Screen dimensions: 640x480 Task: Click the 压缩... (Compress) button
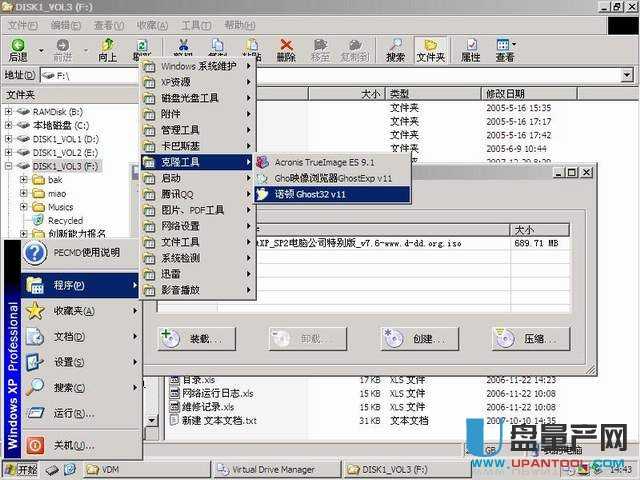[531, 339]
